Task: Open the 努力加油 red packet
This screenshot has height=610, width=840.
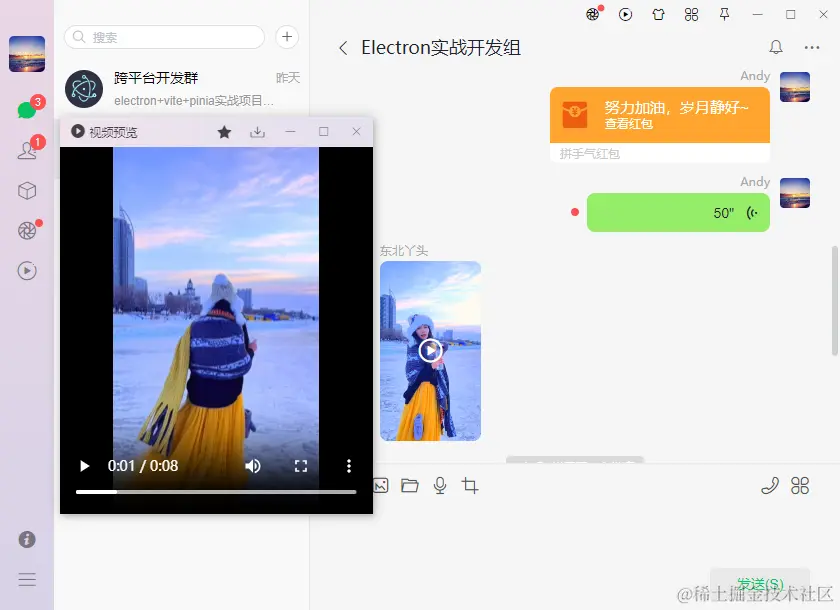Action: pyautogui.click(x=659, y=112)
